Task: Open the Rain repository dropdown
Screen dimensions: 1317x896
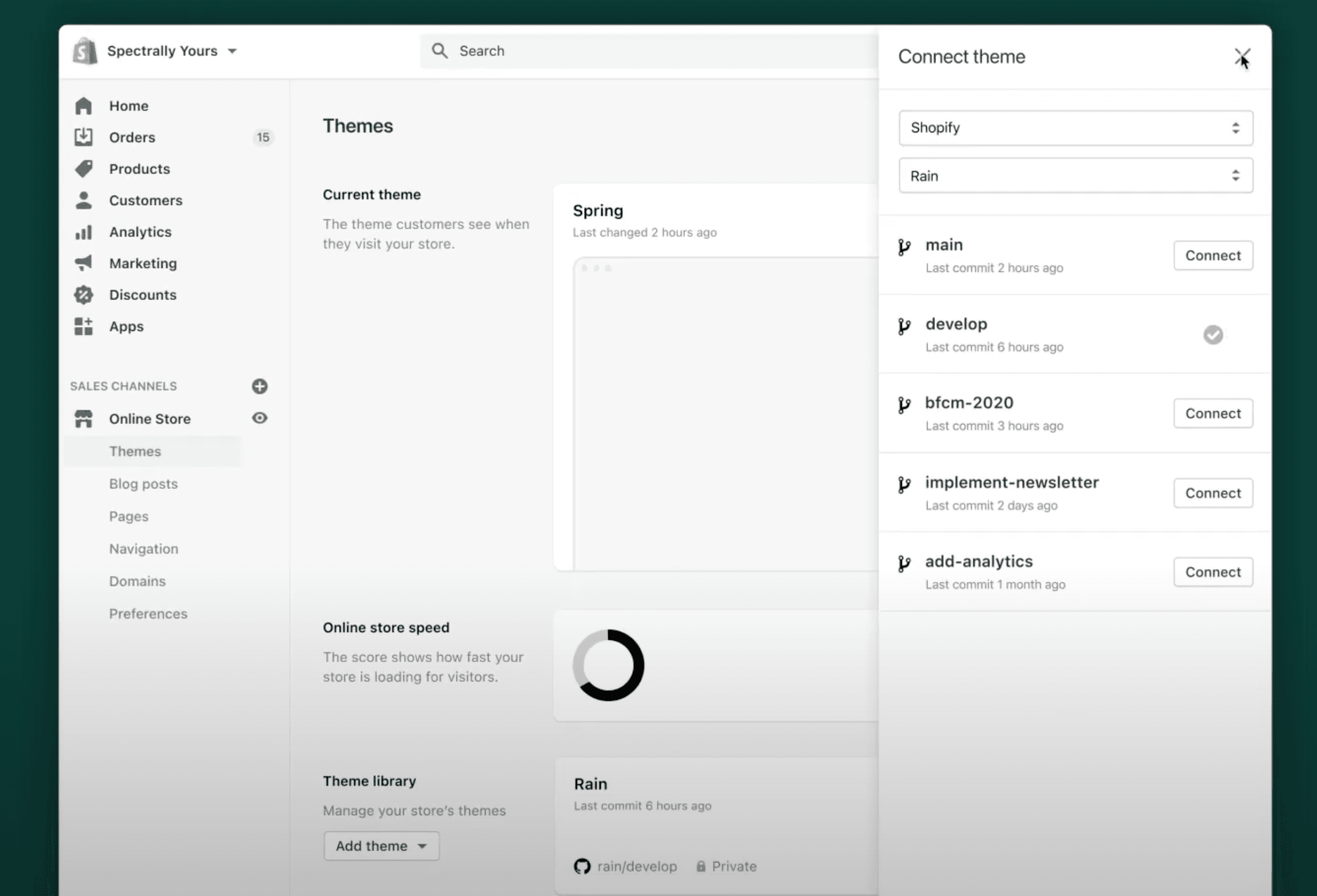Action: coord(1075,175)
